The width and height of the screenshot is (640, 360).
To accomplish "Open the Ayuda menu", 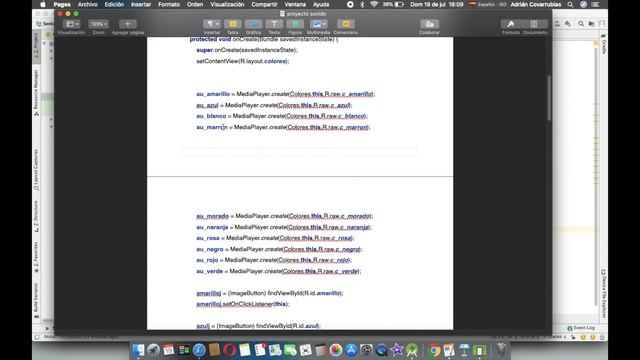I will (x=321, y=4).
